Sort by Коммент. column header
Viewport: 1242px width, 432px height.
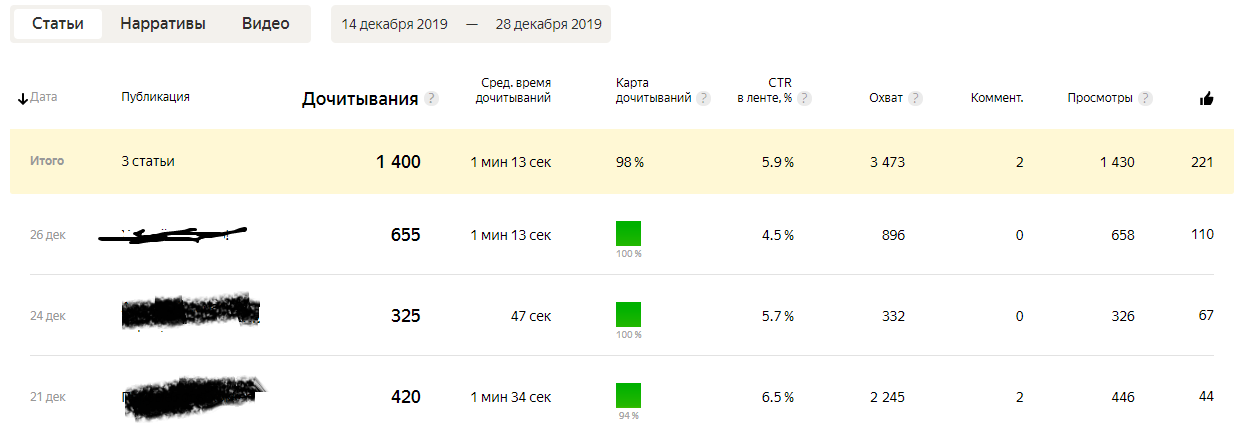coord(997,98)
